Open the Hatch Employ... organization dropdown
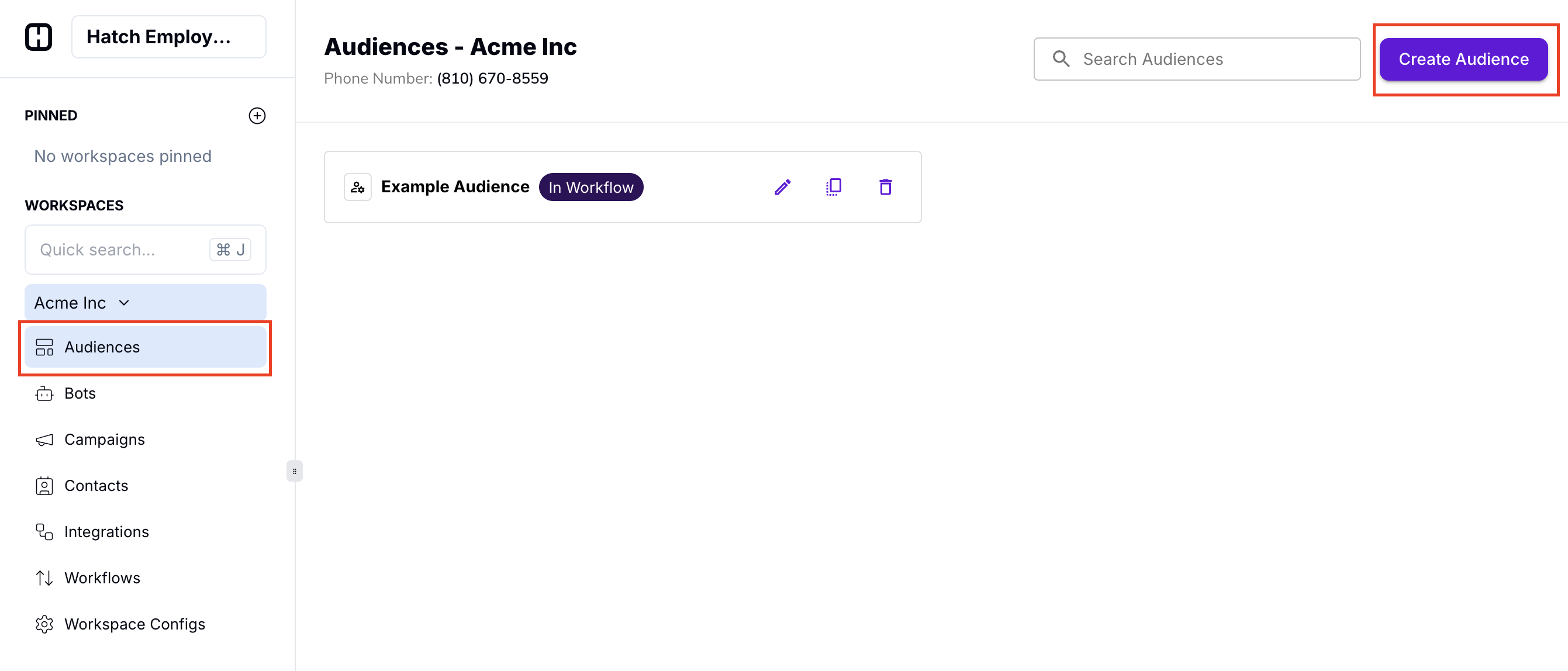This screenshot has height=671, width=1568. tap(168, 37)
